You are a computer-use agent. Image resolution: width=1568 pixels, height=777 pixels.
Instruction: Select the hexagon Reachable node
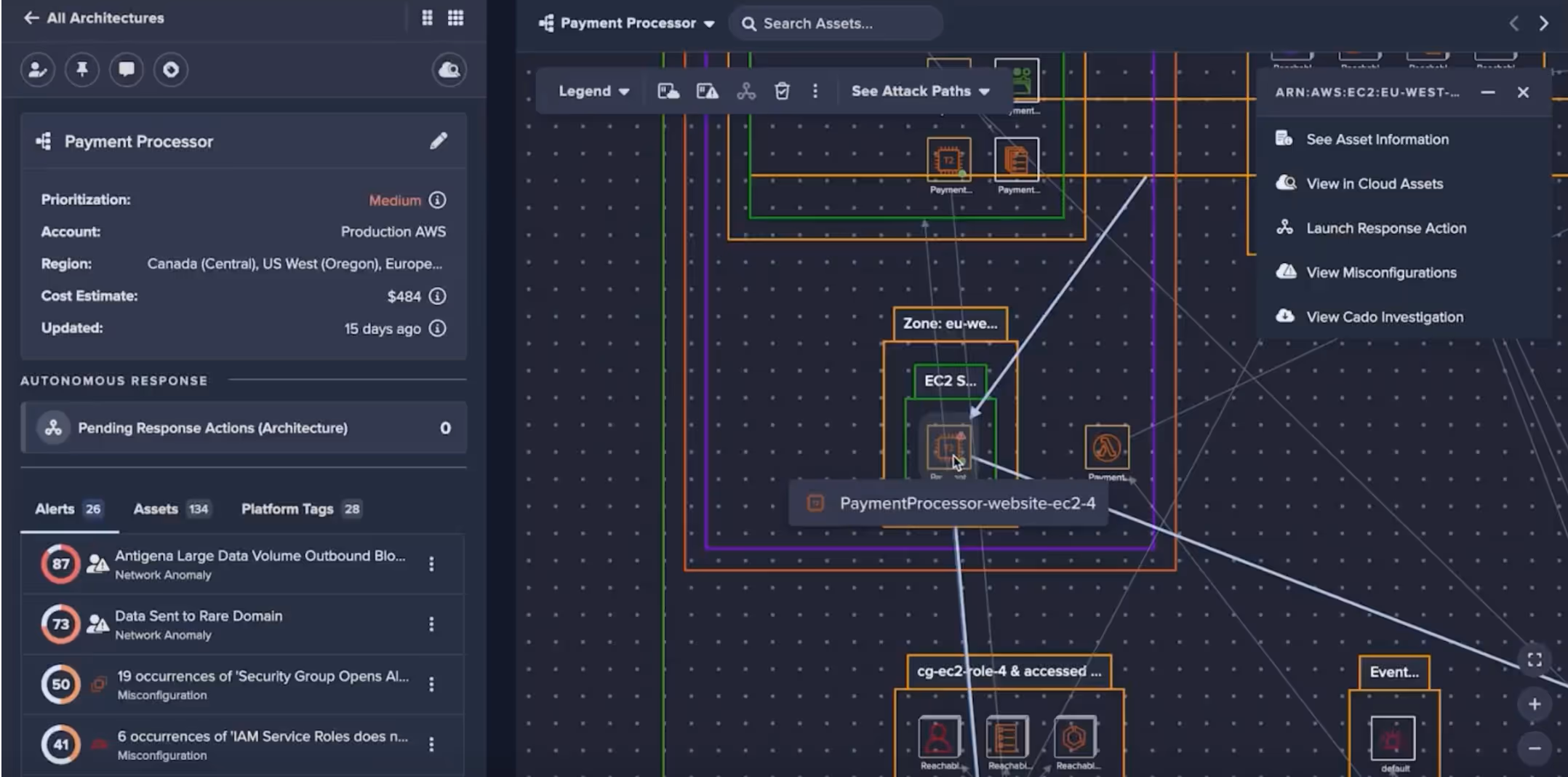(x=1074, y=737)
